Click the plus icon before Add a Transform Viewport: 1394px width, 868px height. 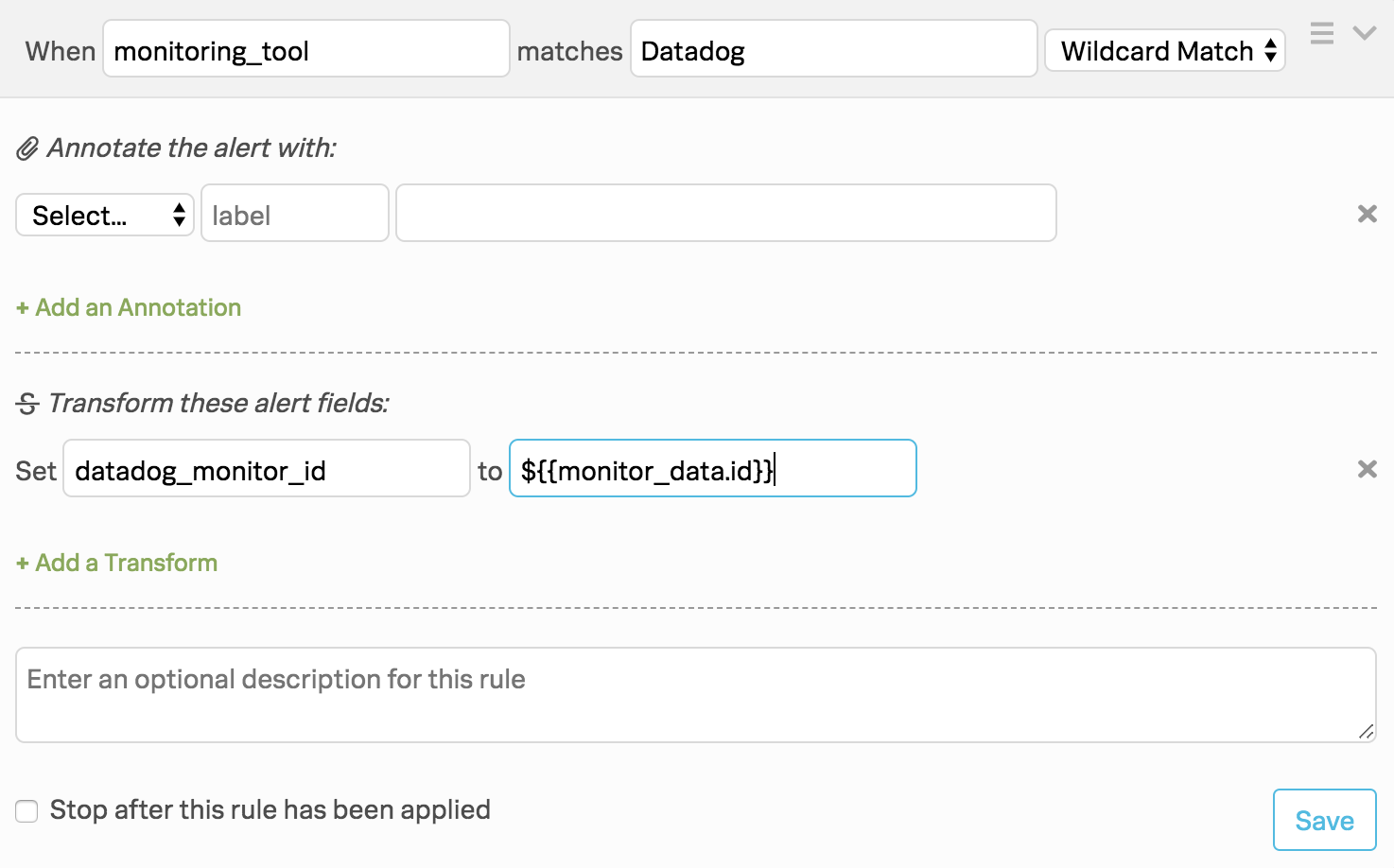point(21,562)
